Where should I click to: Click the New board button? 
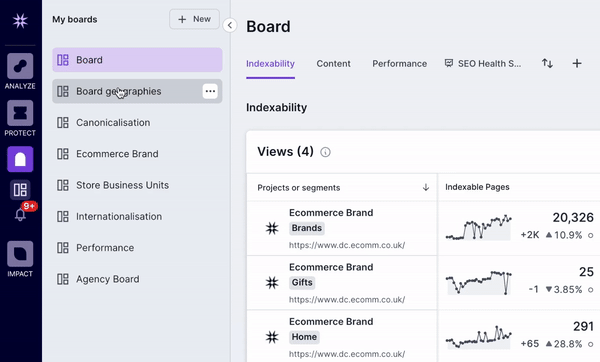point(194,19)
